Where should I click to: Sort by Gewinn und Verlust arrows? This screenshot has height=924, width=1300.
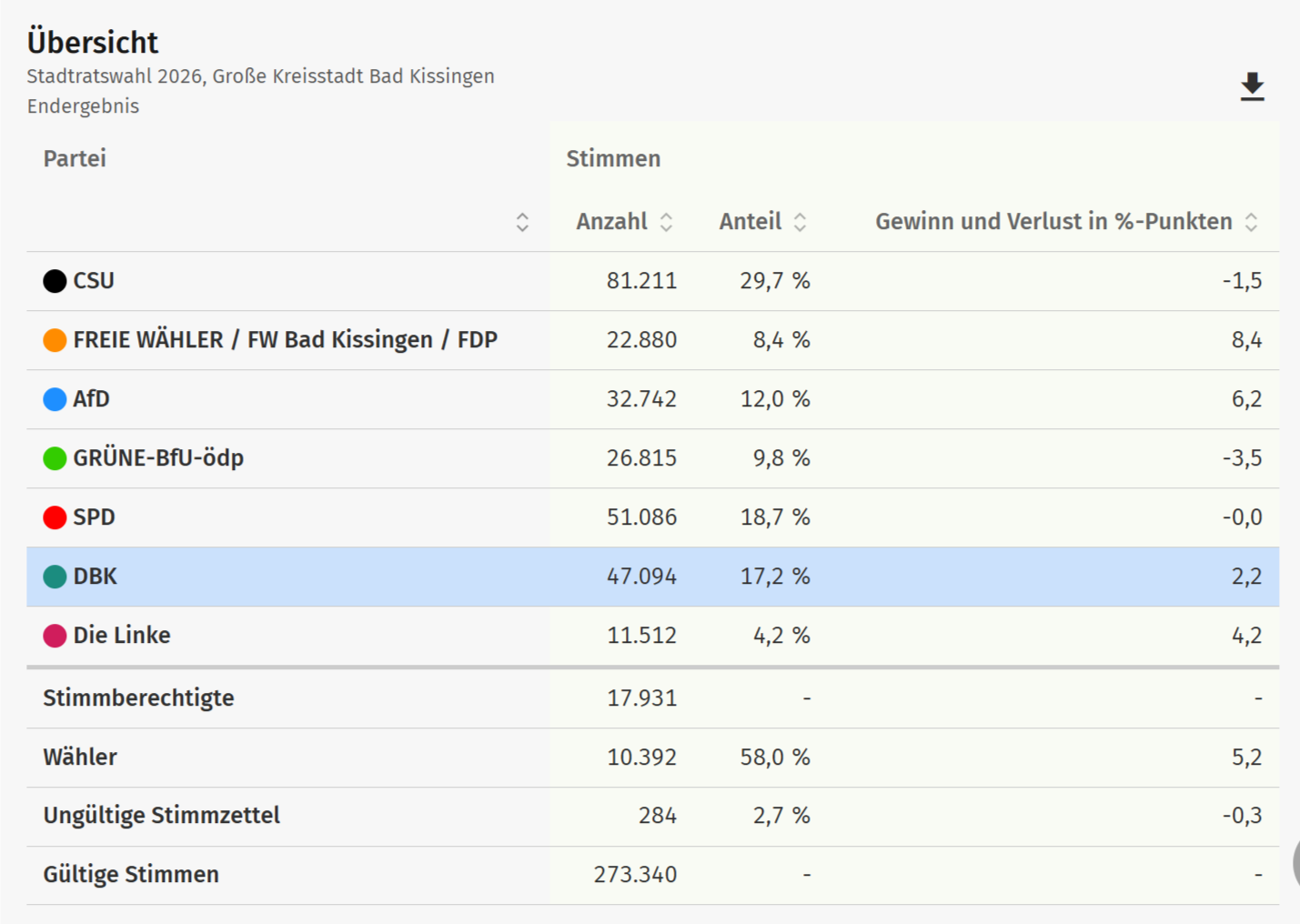[1251, 222]
